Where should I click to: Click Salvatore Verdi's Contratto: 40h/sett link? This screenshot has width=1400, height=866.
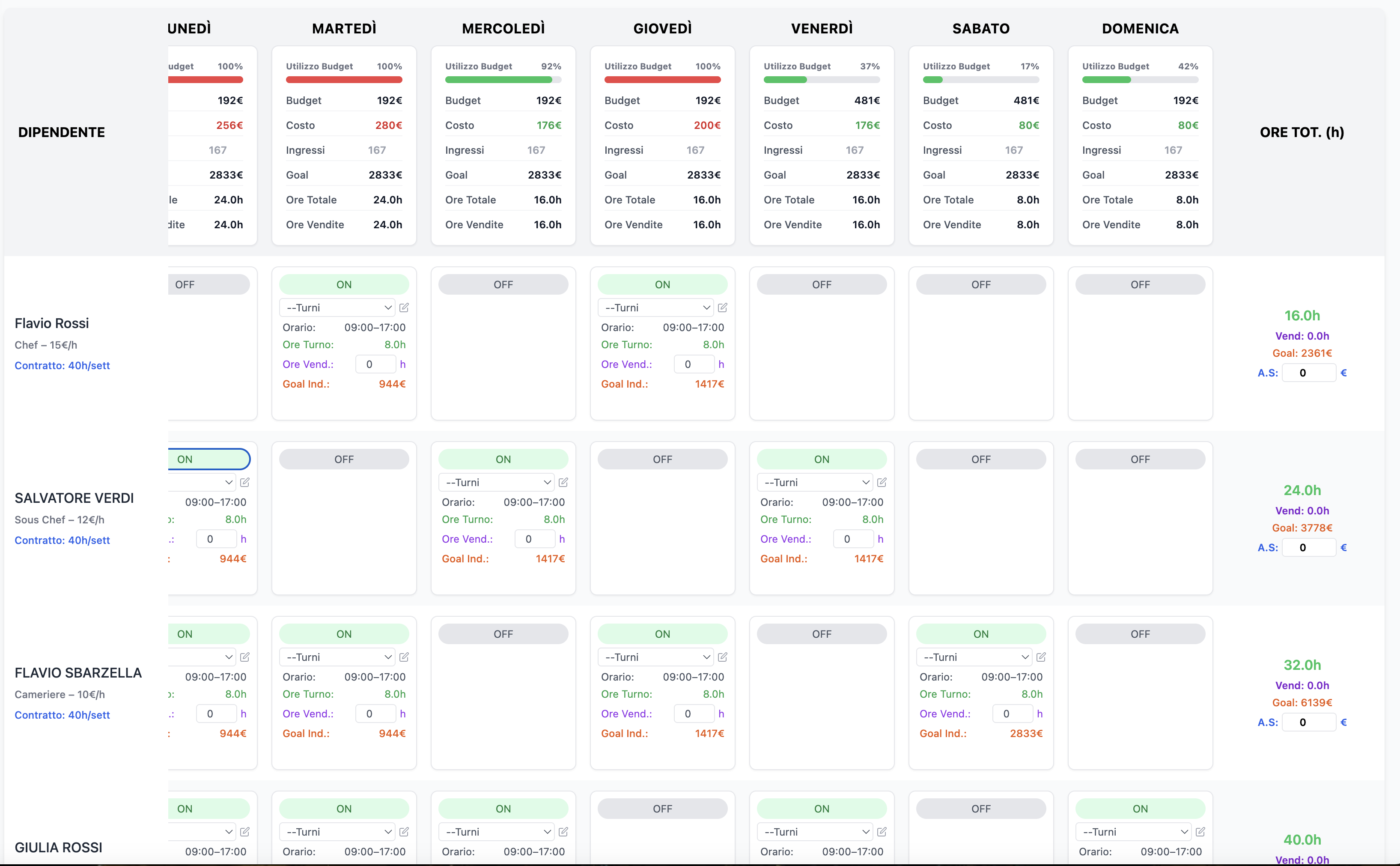tap(63, 540)
